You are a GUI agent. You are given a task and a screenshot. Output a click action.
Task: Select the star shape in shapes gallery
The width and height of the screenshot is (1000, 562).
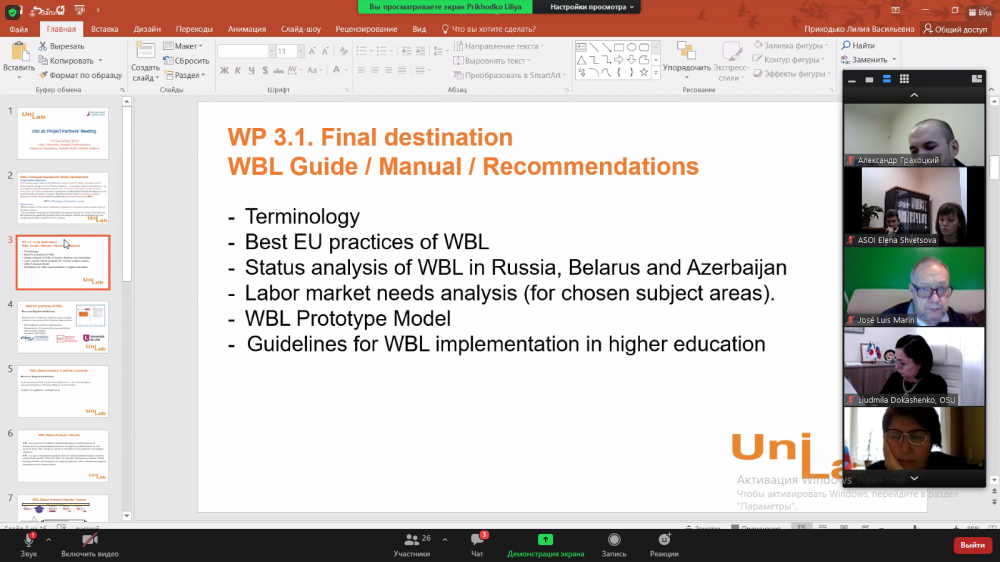click(643, 72)
